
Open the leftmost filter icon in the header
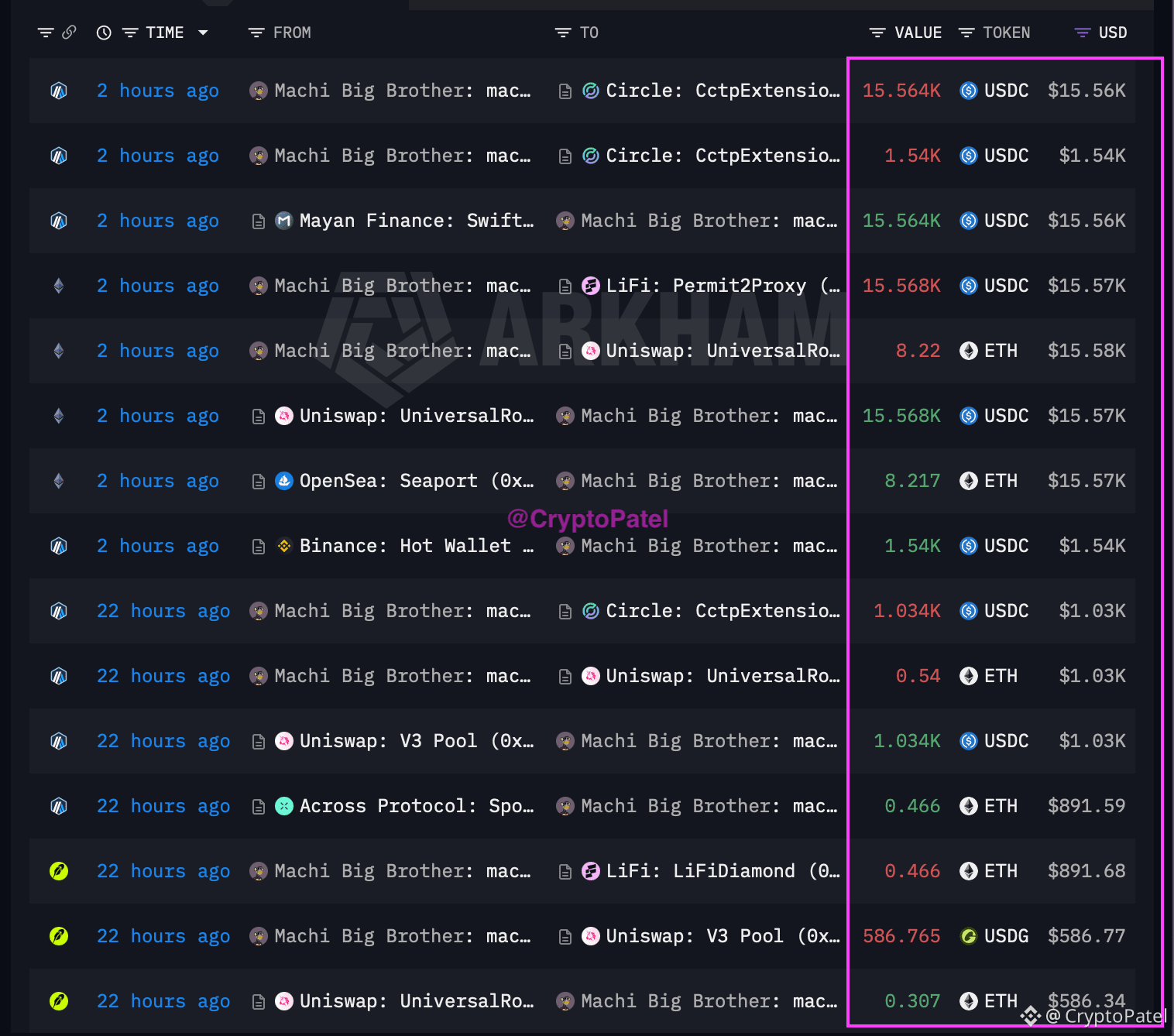point(46,33)
